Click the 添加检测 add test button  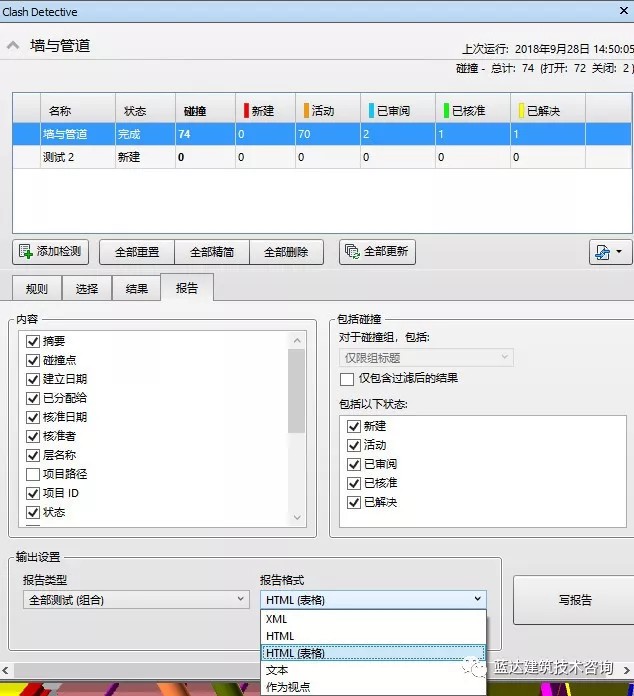(52, 252)
